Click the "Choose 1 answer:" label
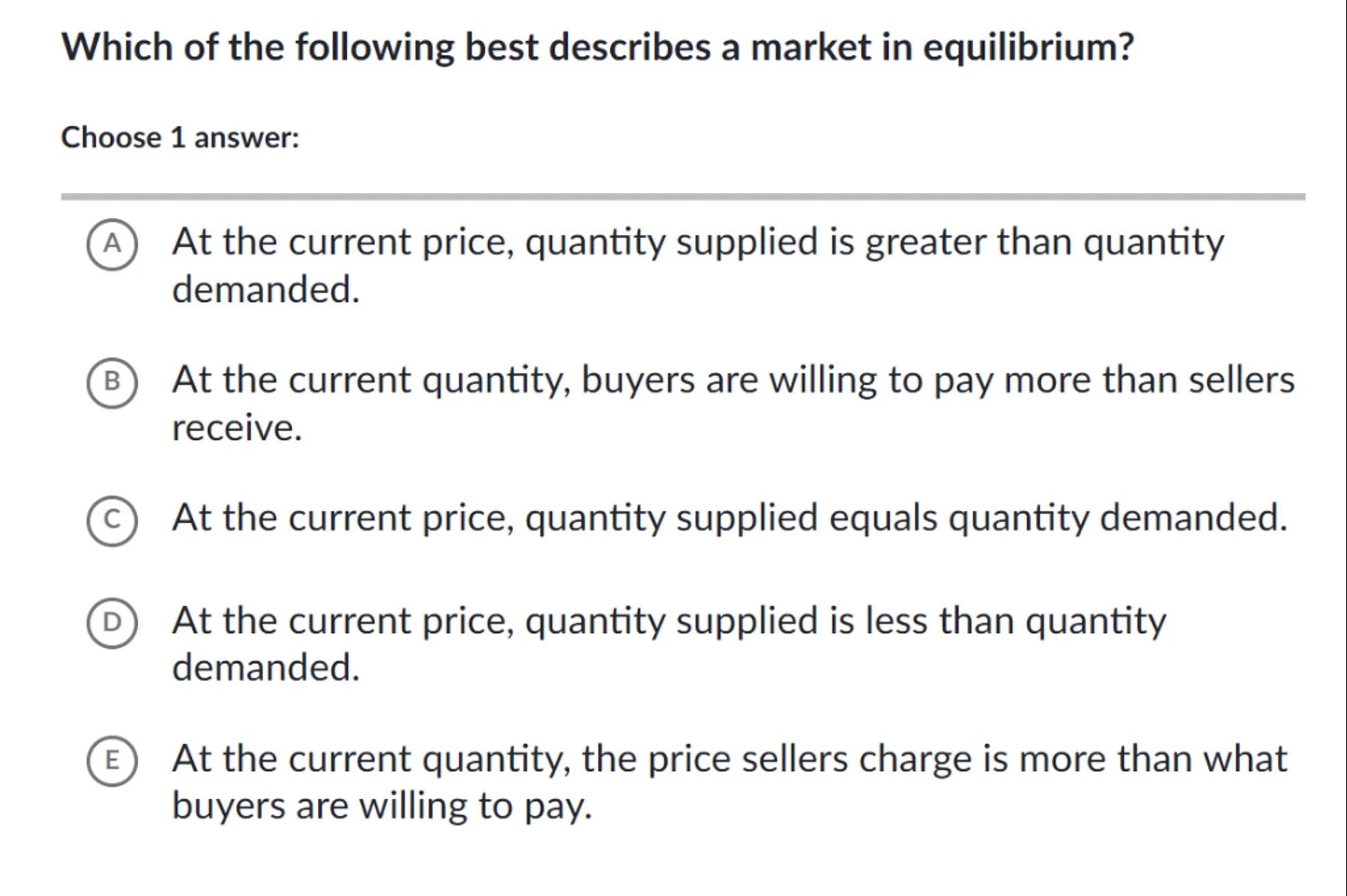The height and width of the screenshot is (896, 1347). (x=181, y=138)
